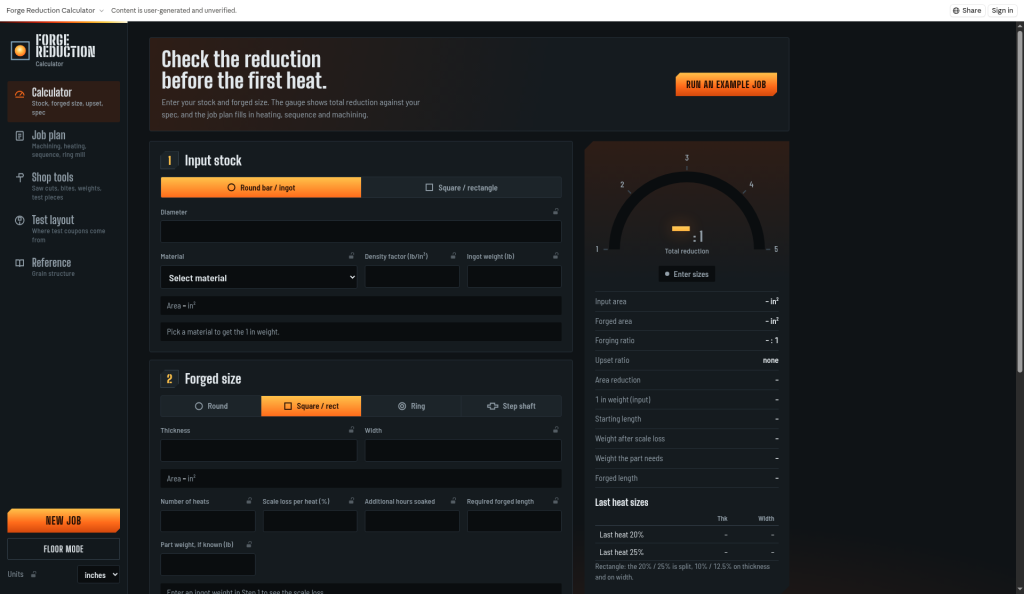Click the Last heat 20% row
1024x594 pixels.
coord(686,535)
